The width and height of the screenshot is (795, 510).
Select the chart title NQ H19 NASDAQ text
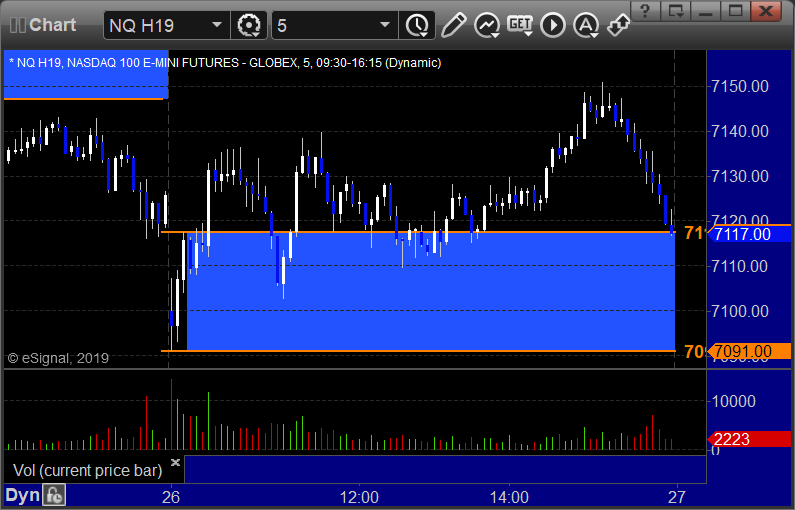click(x=225, y=63)
